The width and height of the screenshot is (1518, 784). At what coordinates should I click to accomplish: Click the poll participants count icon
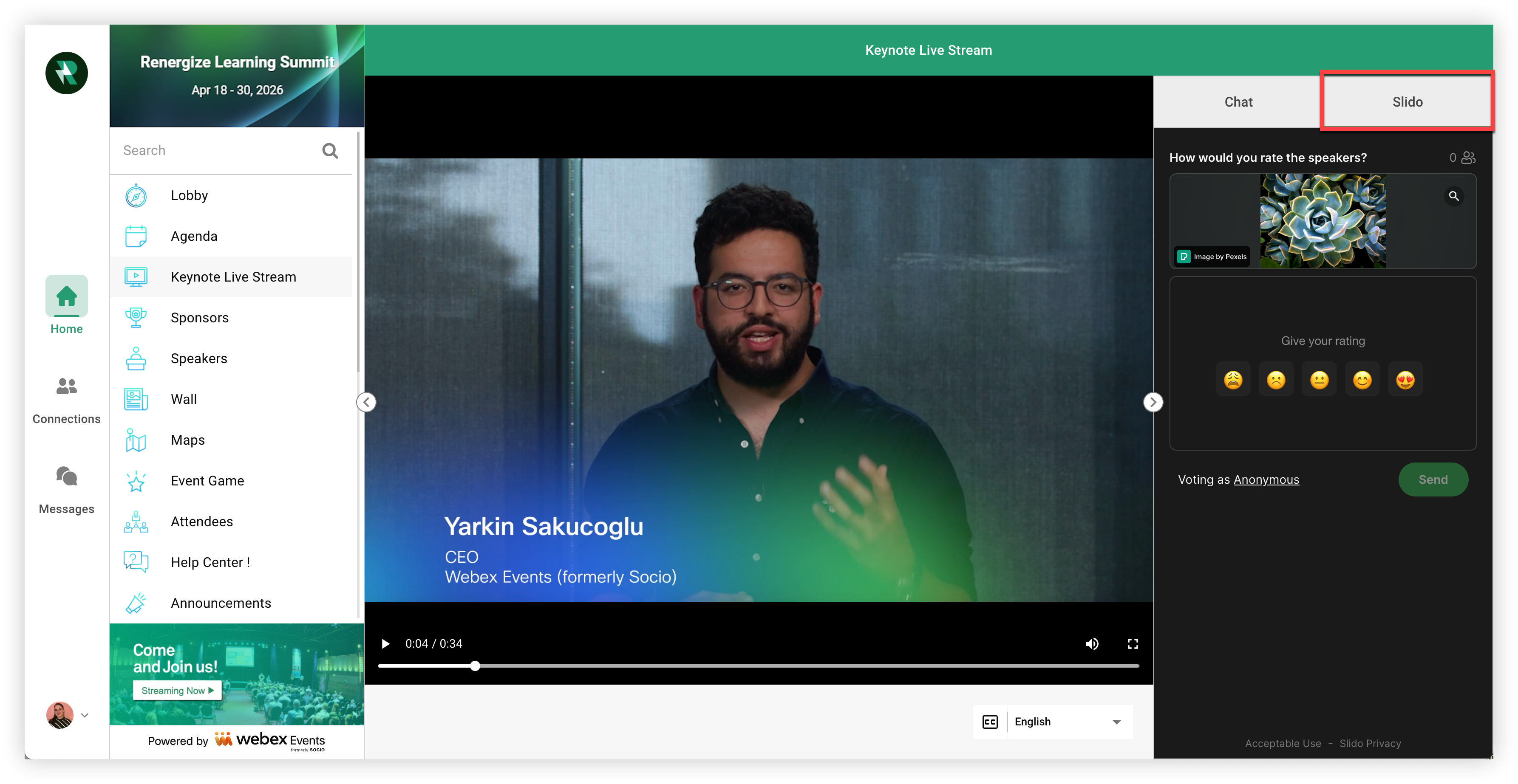tap(1469, 158)
